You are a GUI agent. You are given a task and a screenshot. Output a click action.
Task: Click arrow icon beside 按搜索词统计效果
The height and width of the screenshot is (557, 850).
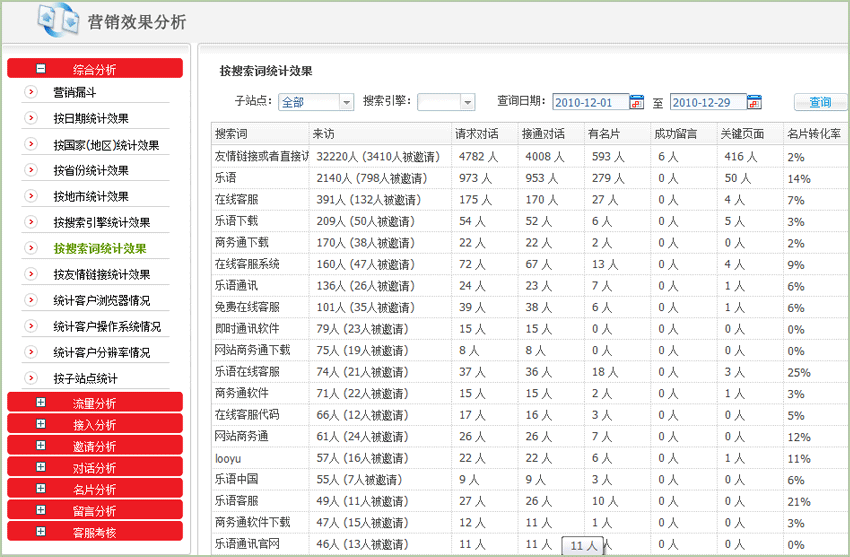31,248
